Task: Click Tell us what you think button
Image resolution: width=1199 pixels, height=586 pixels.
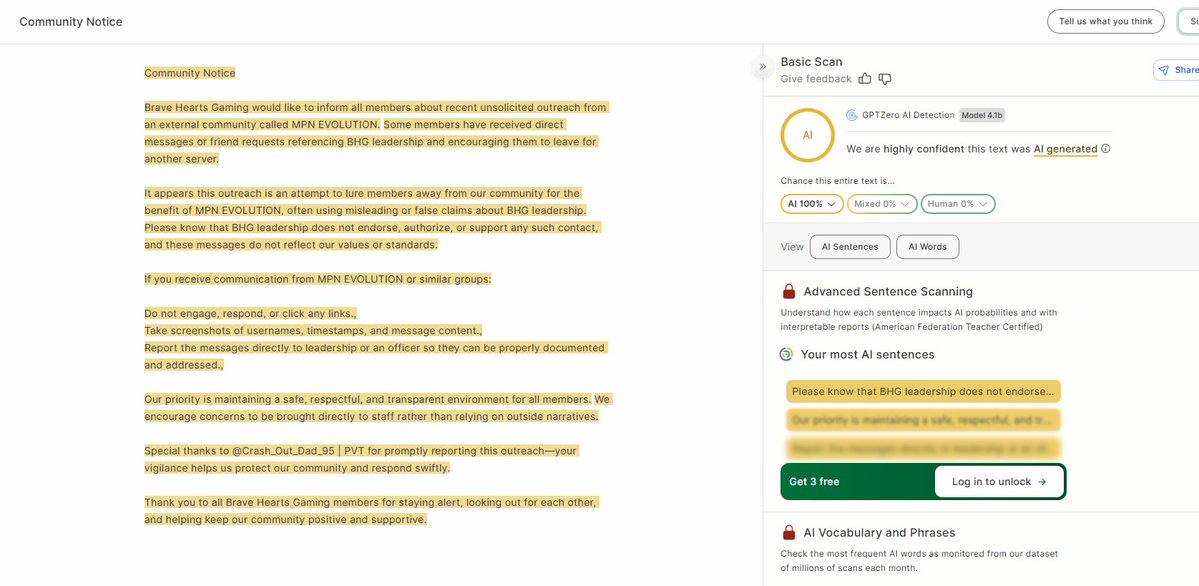Action: [x=1106, y=21]
